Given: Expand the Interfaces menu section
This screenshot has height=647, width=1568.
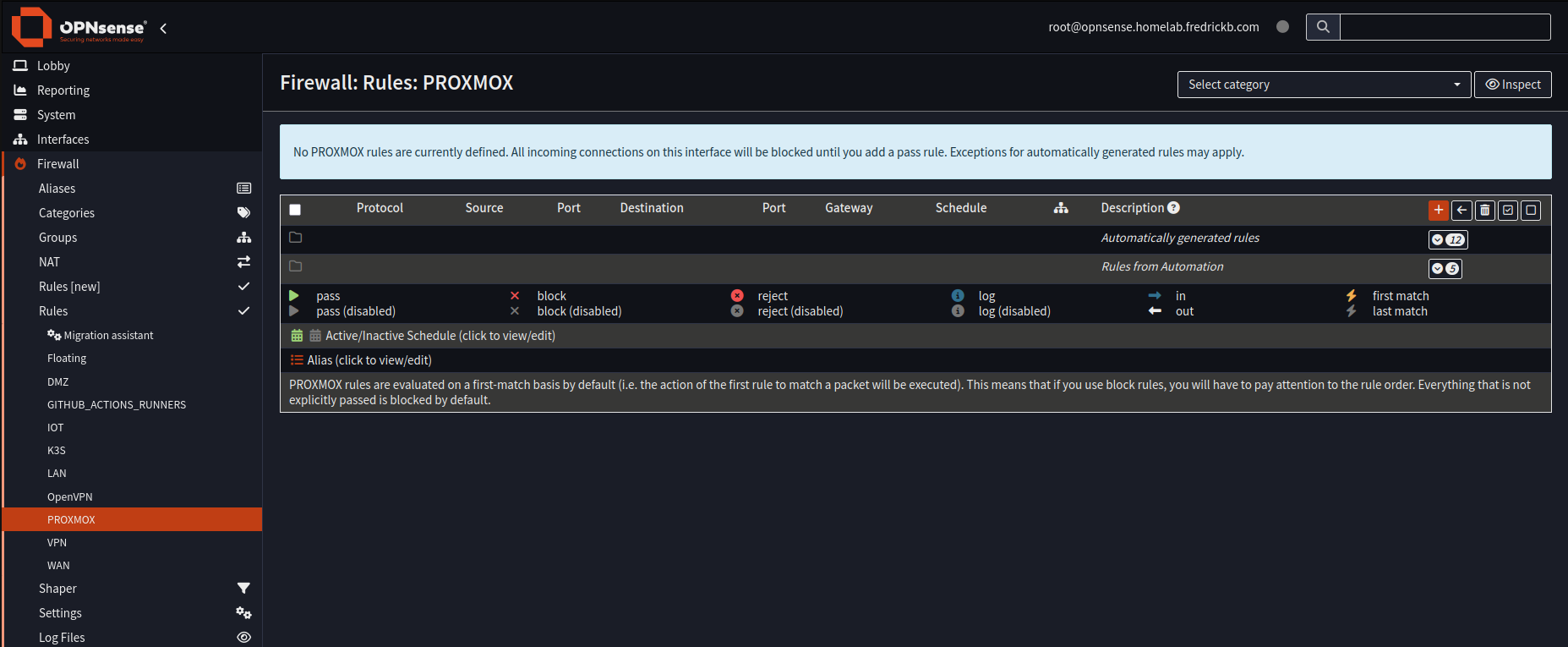Looking at the screenshot, I should pyautogui.click(x=63, y=140).
